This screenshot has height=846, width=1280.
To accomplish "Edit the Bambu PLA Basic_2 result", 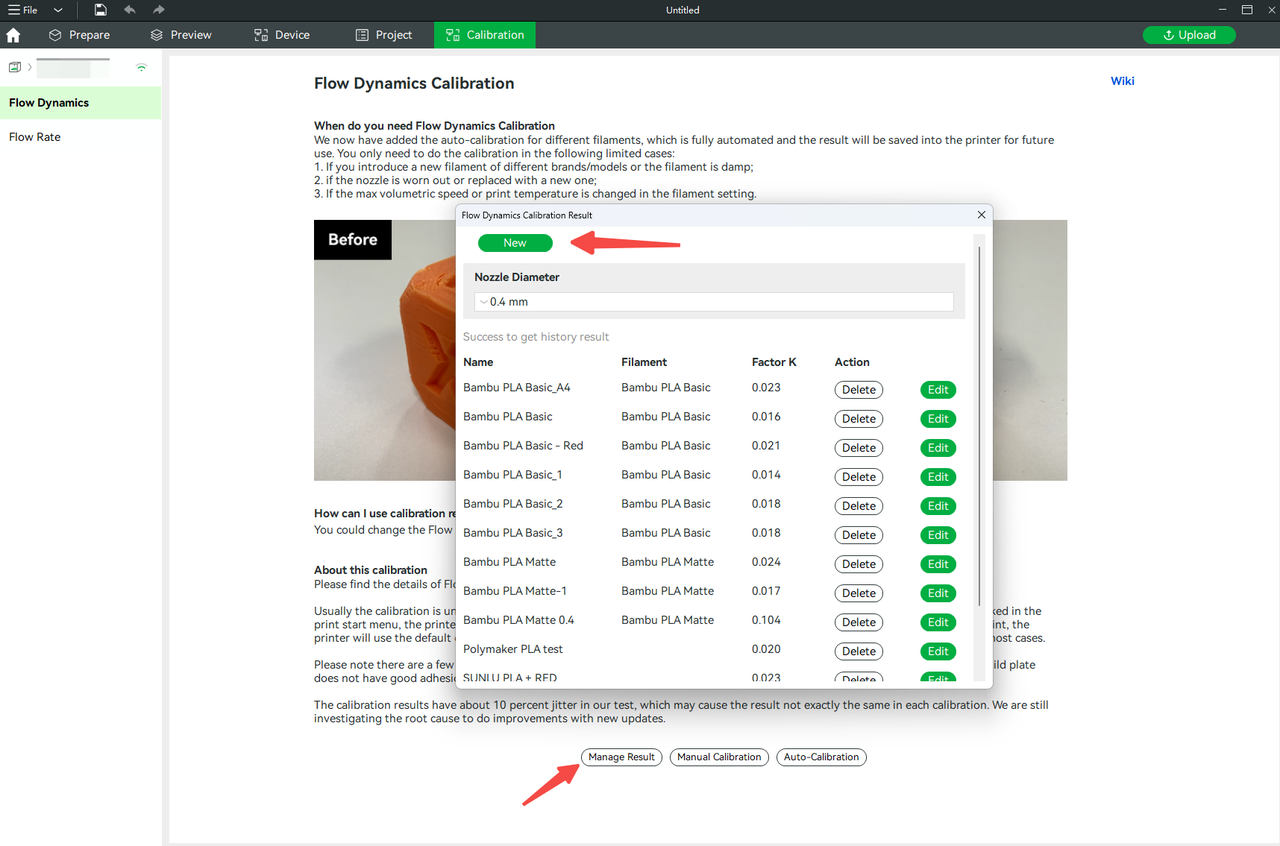I will [938, 506].
